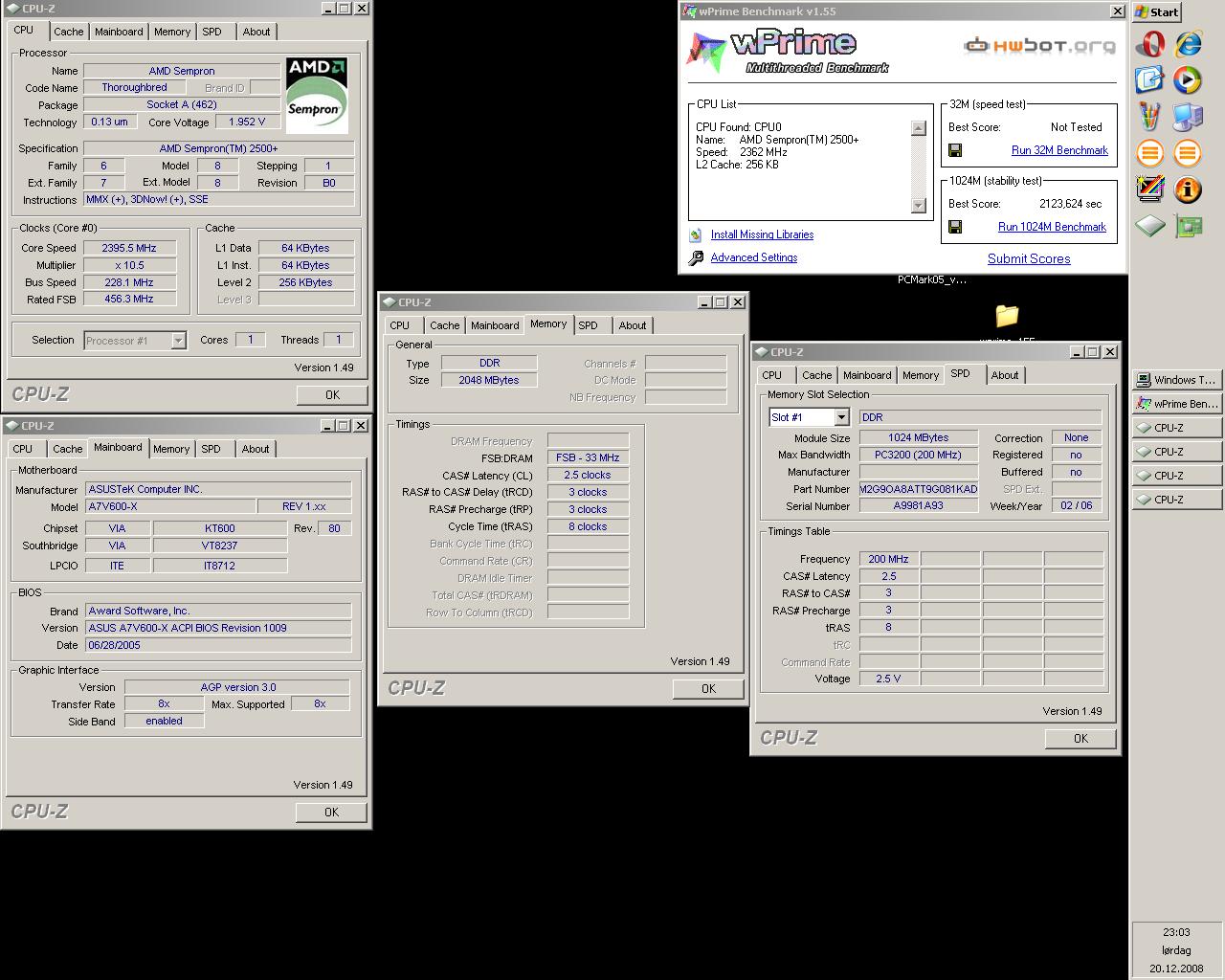Click Max Bandwidth PC3200 (200 MHz) field

[919, 455]
